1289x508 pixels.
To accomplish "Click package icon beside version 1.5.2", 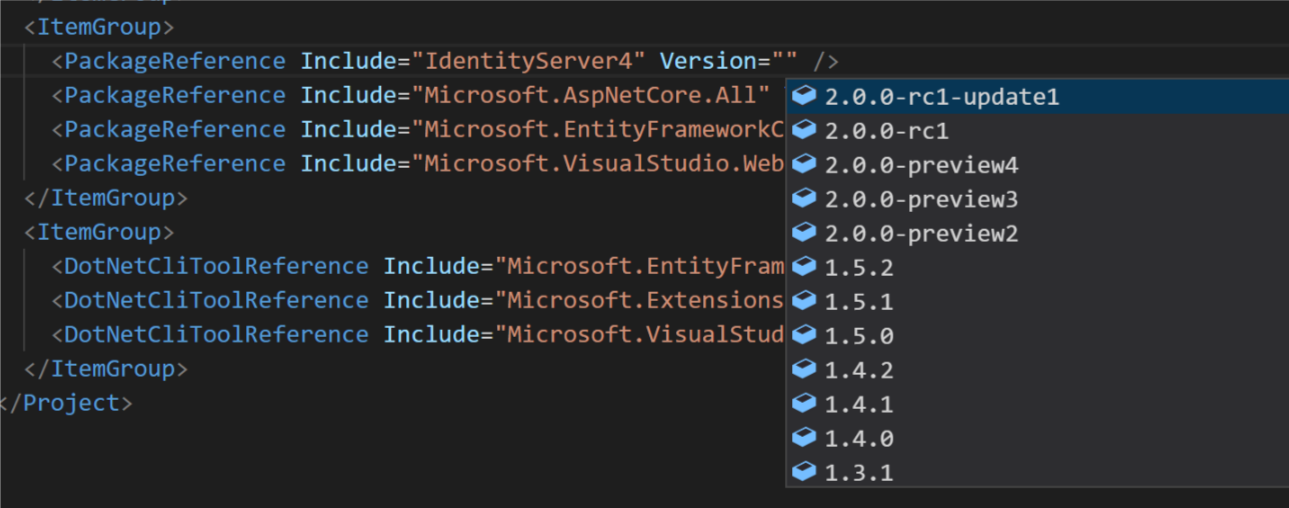I will (804, 266).
